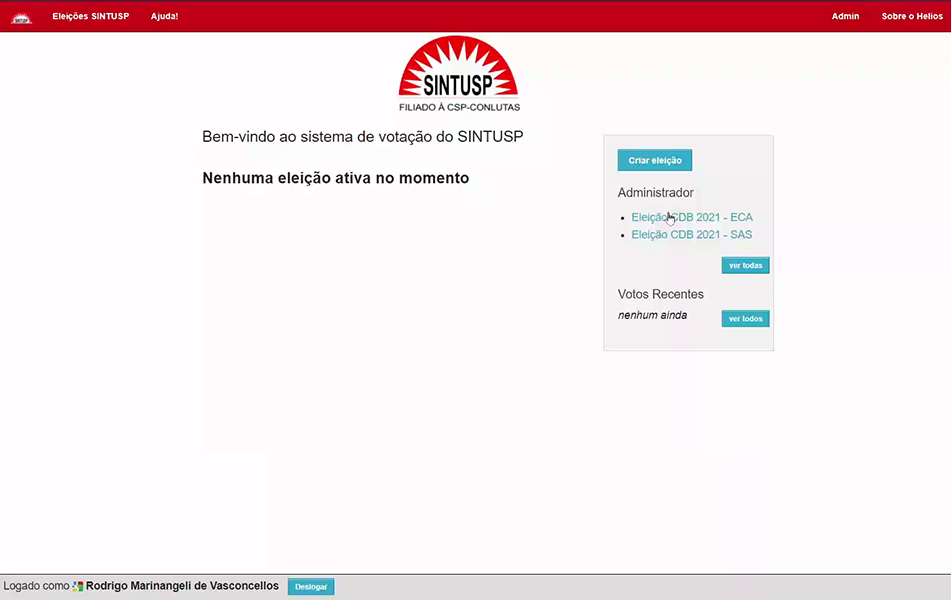Open Eleição CDB 2021 - SAS
Screen dimensions: 951x600
692,235
